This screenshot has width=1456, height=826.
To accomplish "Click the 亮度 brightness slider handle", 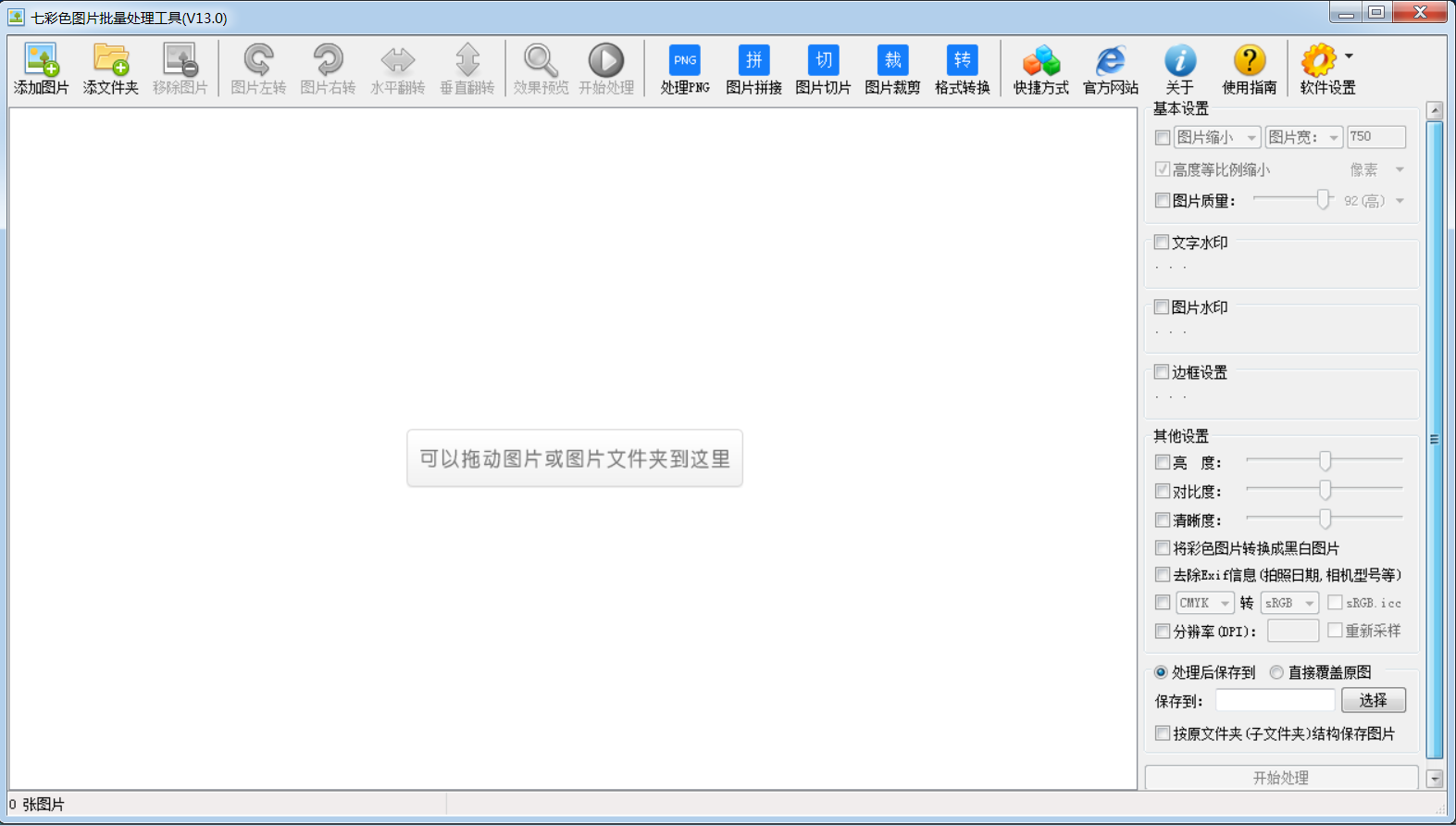I will click(x=1325, y=460).
